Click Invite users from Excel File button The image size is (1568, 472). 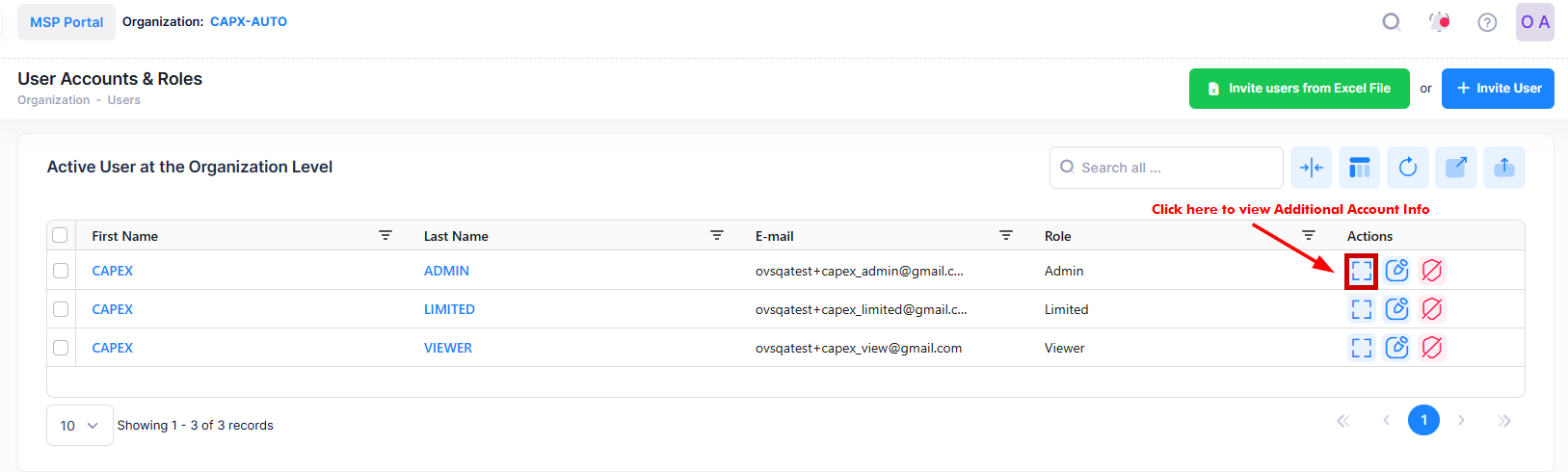1298,89
